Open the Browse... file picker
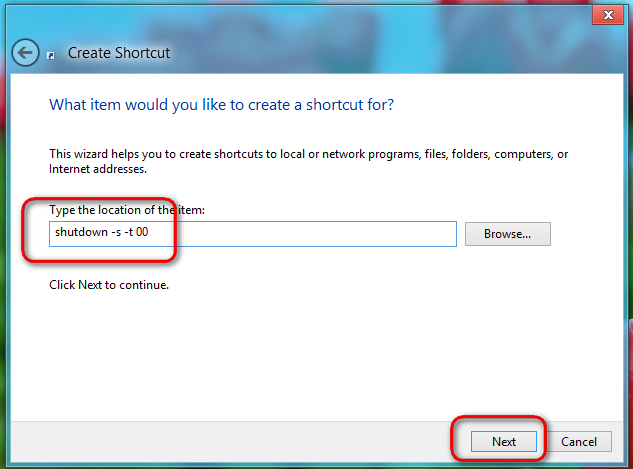This screenshot has width=633, height=469. 507,234
